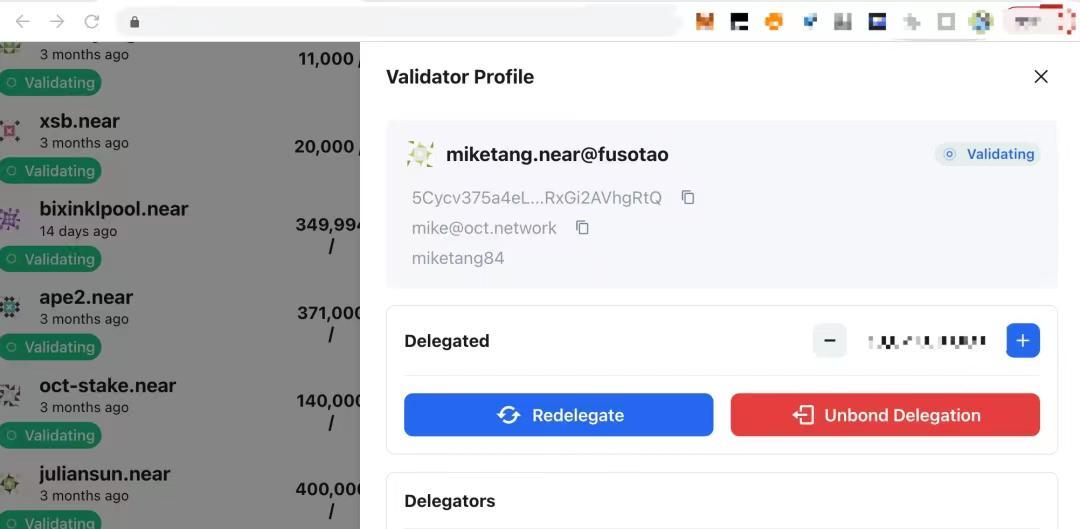Open the puzzle-piece extensions menu
Screen dimensions: 1080x529
point(912,22)
